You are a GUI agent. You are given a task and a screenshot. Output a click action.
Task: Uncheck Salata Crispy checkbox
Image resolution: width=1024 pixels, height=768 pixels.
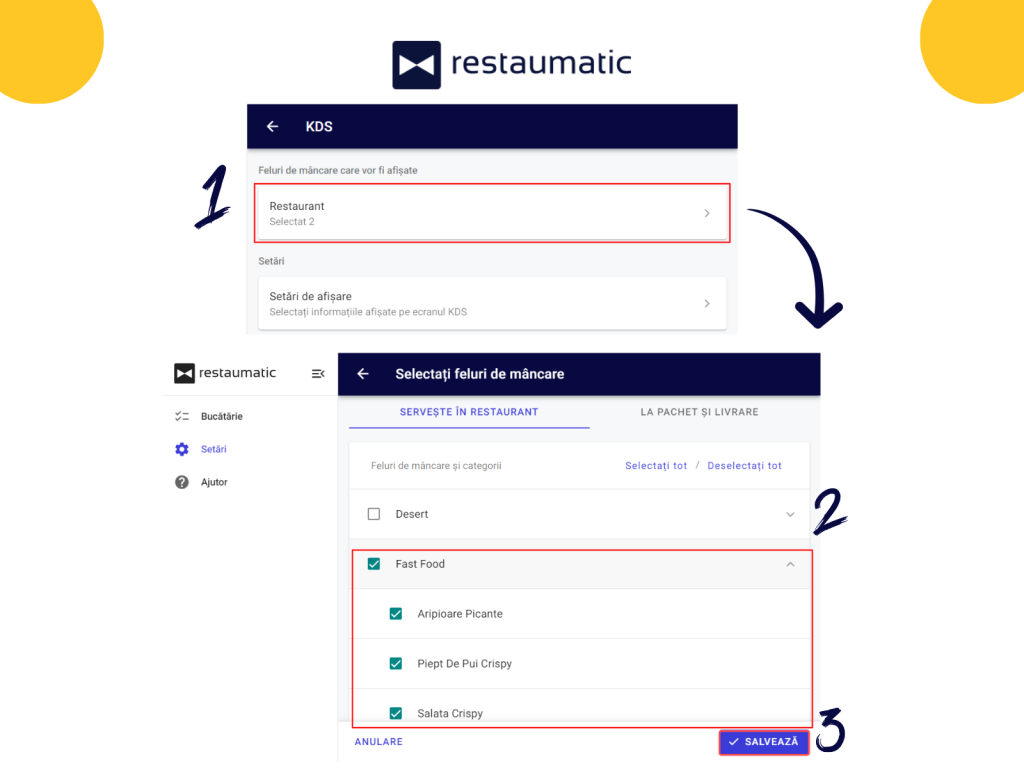[396, 713]
